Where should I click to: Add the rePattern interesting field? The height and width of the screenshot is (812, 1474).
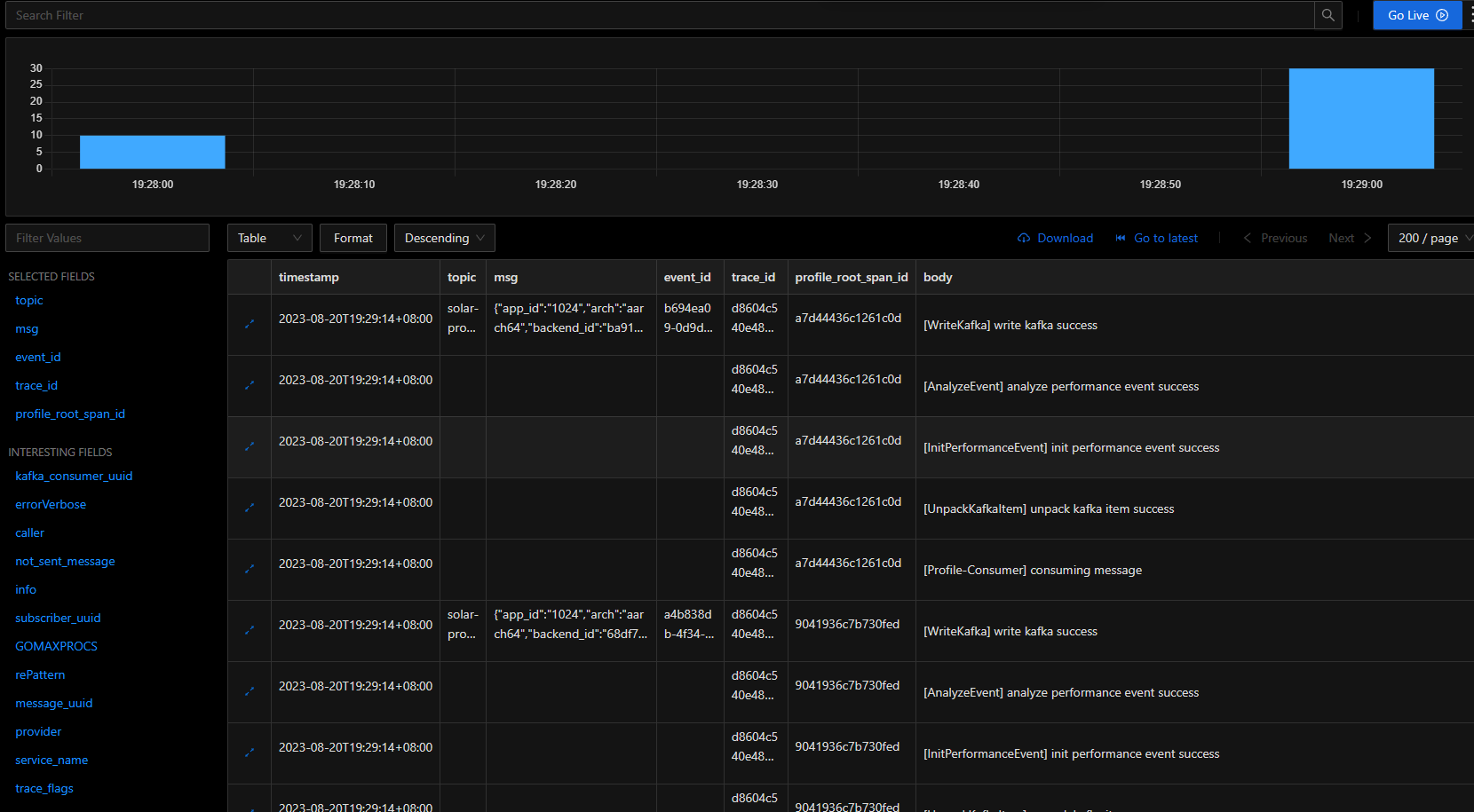pyautogui.click(x=40, y=674)
